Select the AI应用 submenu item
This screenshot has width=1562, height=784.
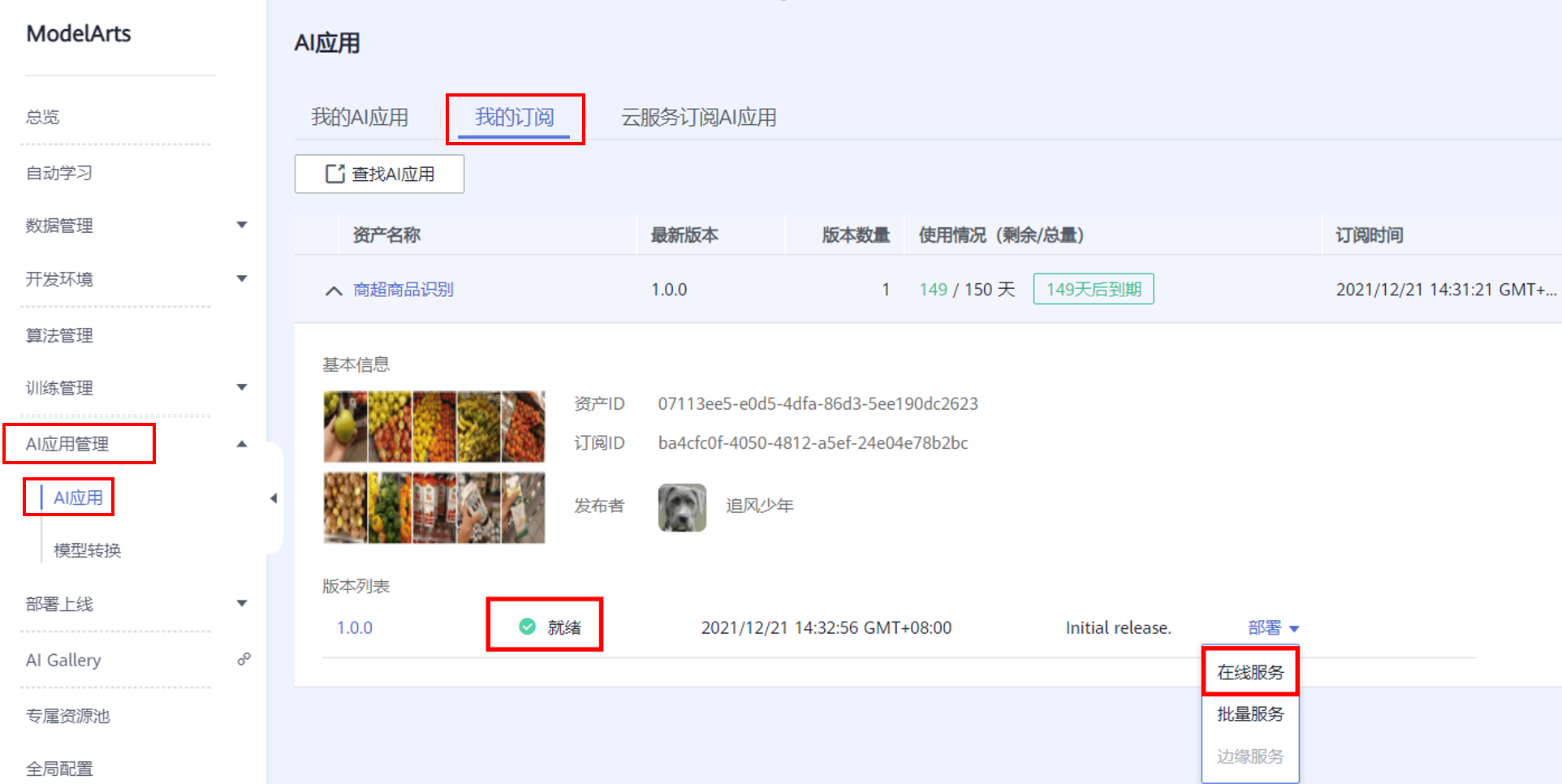pos(78,498)
